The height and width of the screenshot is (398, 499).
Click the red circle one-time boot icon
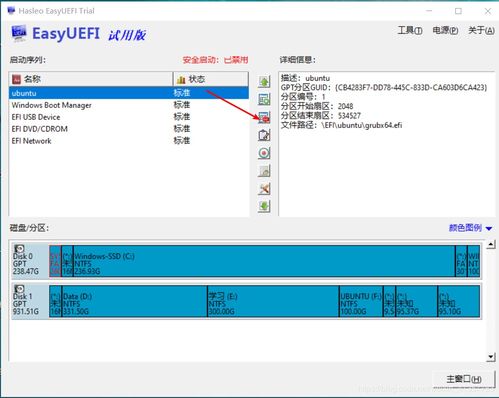(264, 153)
